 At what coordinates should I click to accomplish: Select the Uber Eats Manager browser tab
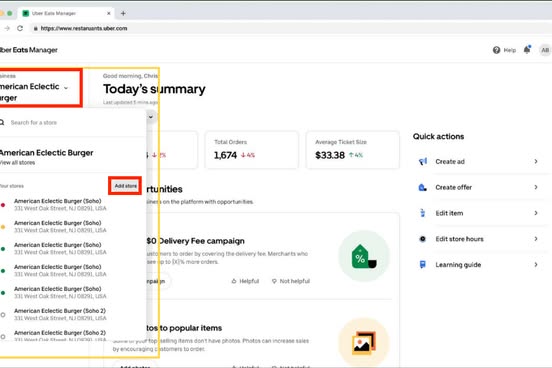tap(66, 13)
